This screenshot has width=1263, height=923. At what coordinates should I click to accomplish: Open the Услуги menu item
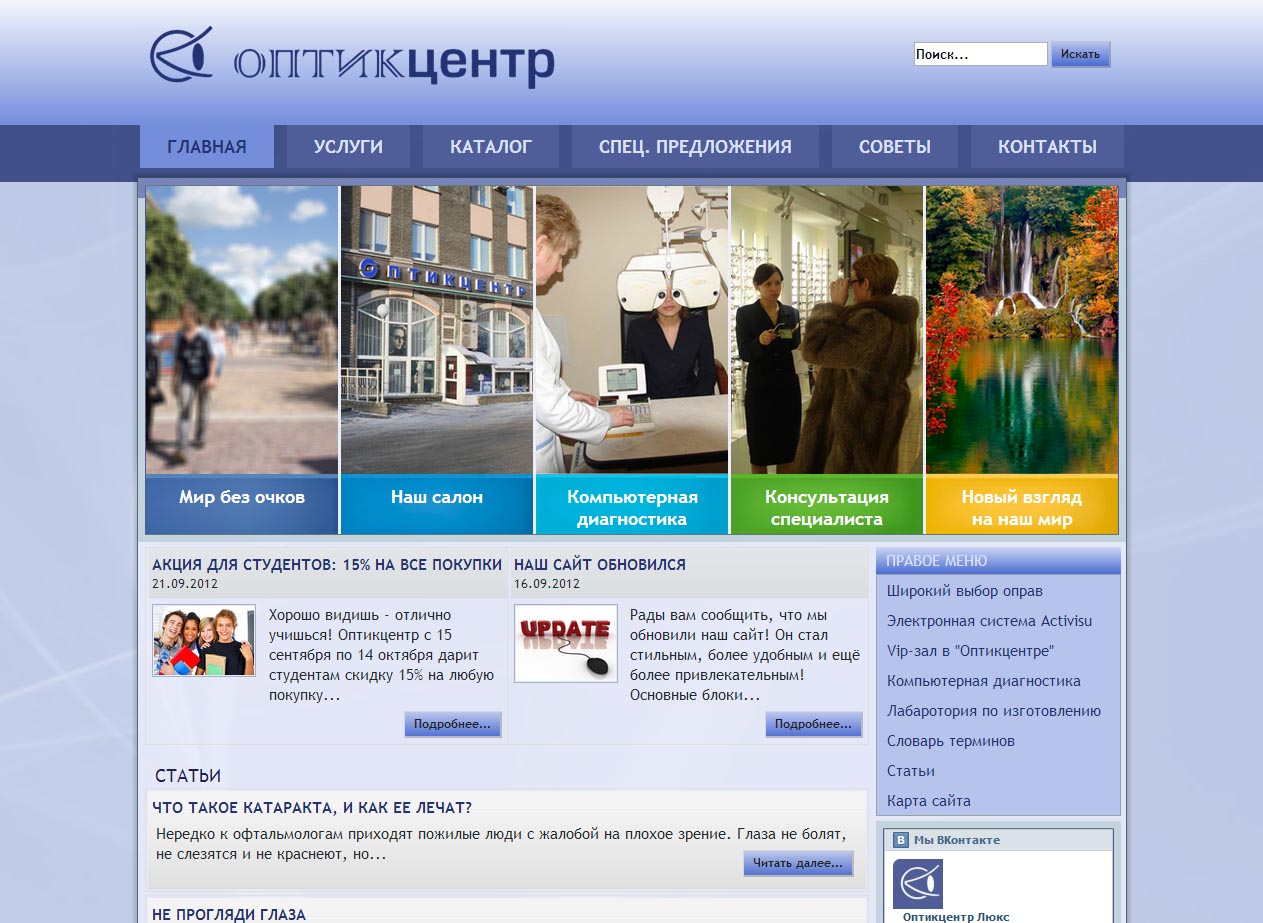click(x=348, y=147)
